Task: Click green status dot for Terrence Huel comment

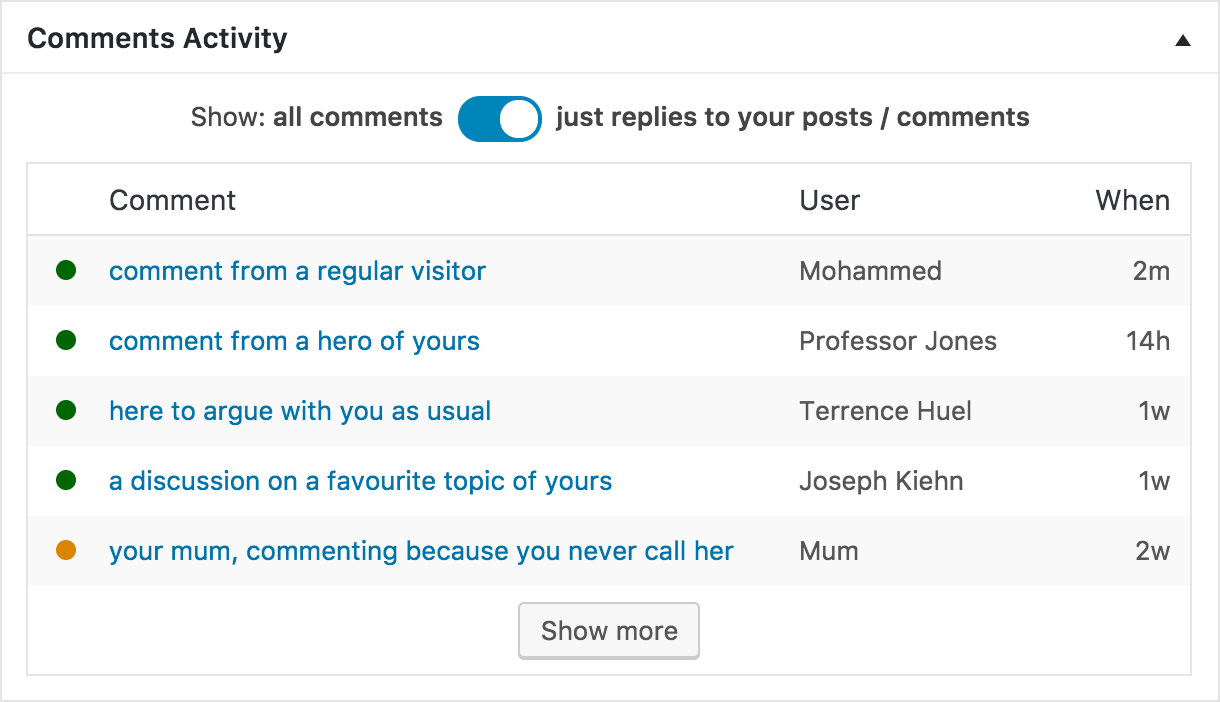Action: pos(66,410)
